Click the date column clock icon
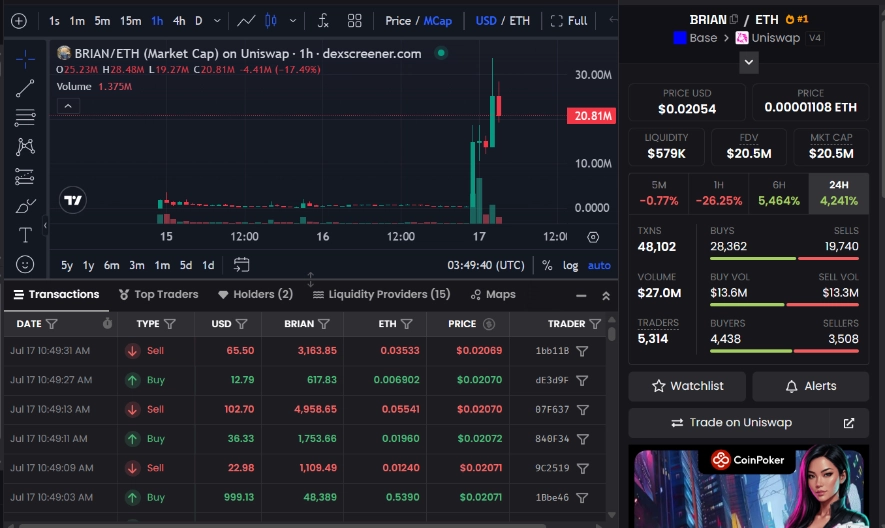 tap(107, 324)
